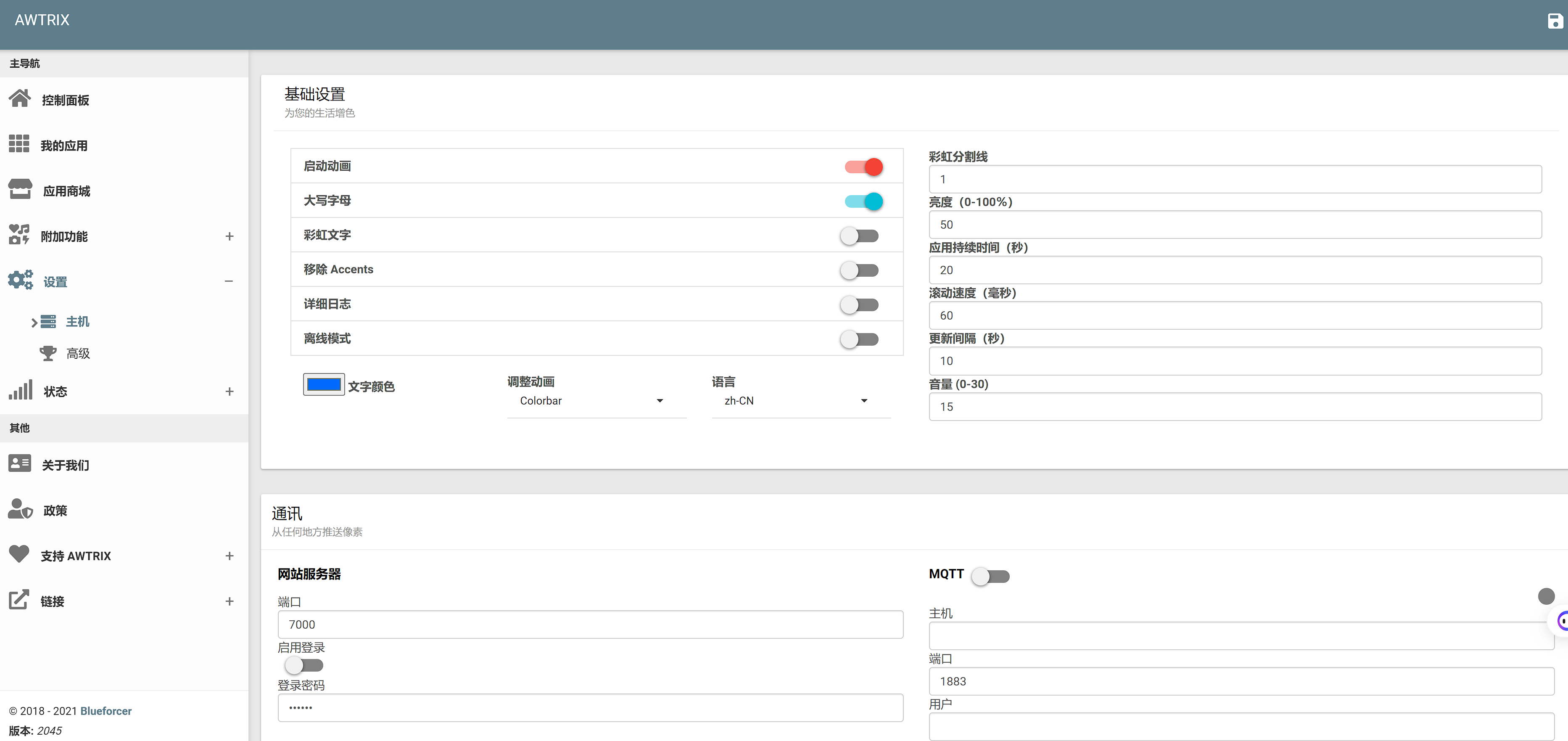Click the trophy icon for 高级
1568x741 pixels.
click(48, 353)
